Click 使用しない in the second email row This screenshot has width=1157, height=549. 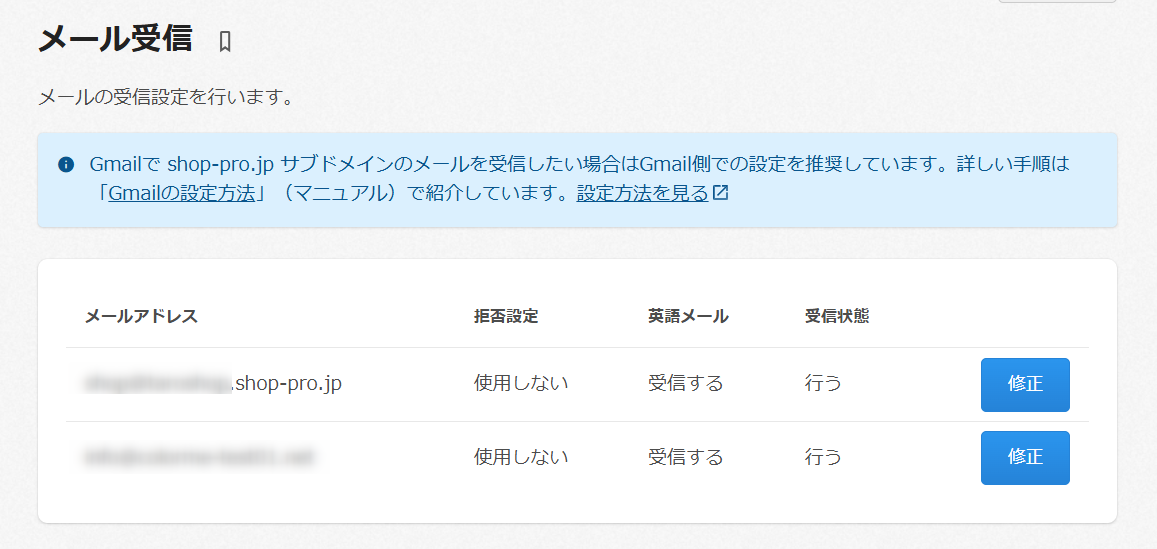(521, 457)
